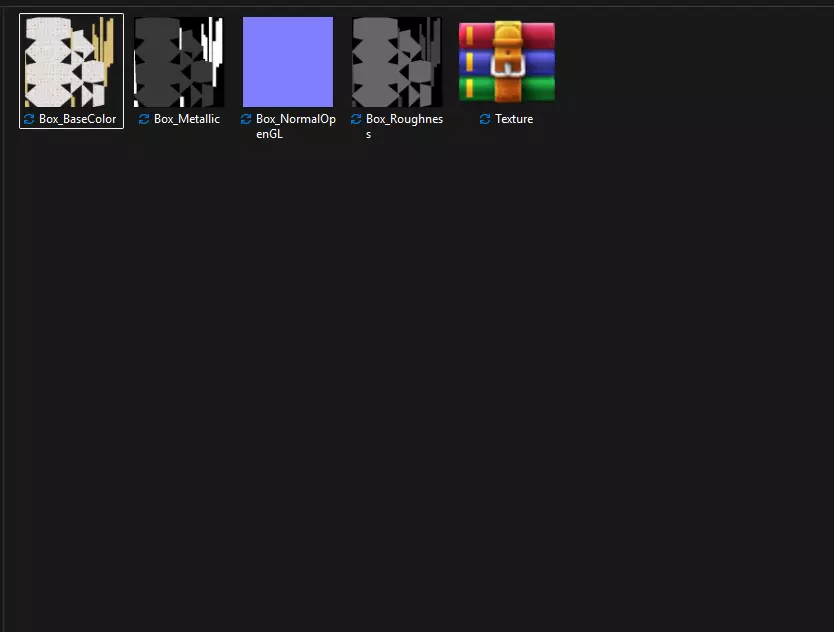Select the Box_NormalOpenGL purple thumbnail

tap(288, 62)
